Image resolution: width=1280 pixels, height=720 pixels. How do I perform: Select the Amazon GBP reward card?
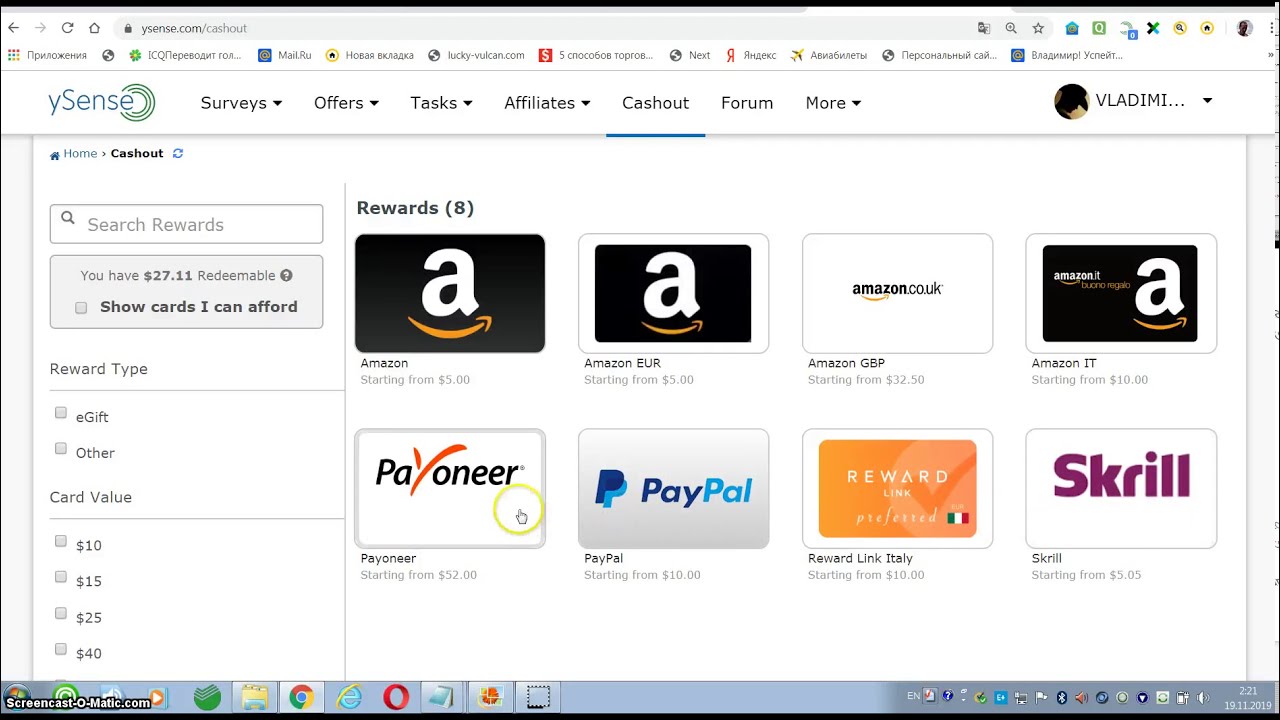click(897, 293)
